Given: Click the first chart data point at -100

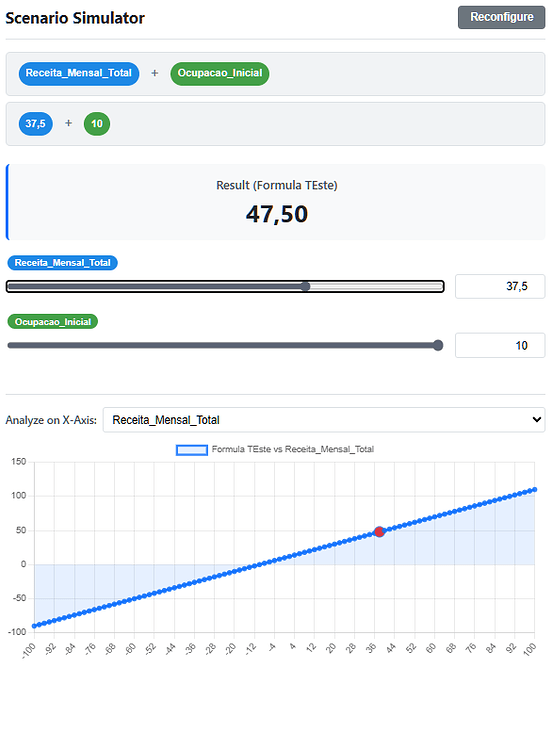Looking at the screenshot, I should 34,626.
